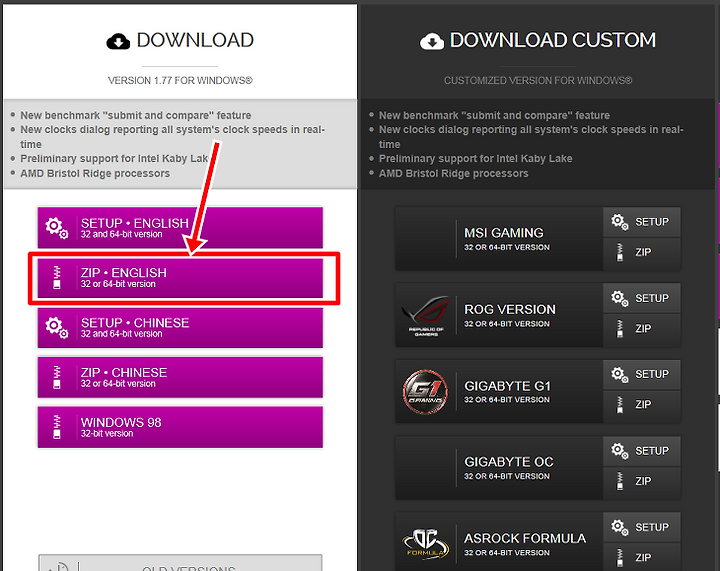Click VERSION 1.77 FOR WINDOWS text

point(180,81)
